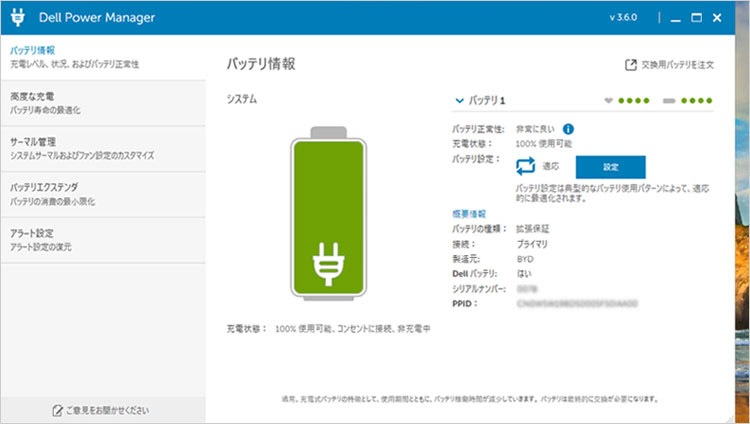This screenshot has width=750, height=424.
Task: Click the large green battery graphic
Action: tap(328, 213)
